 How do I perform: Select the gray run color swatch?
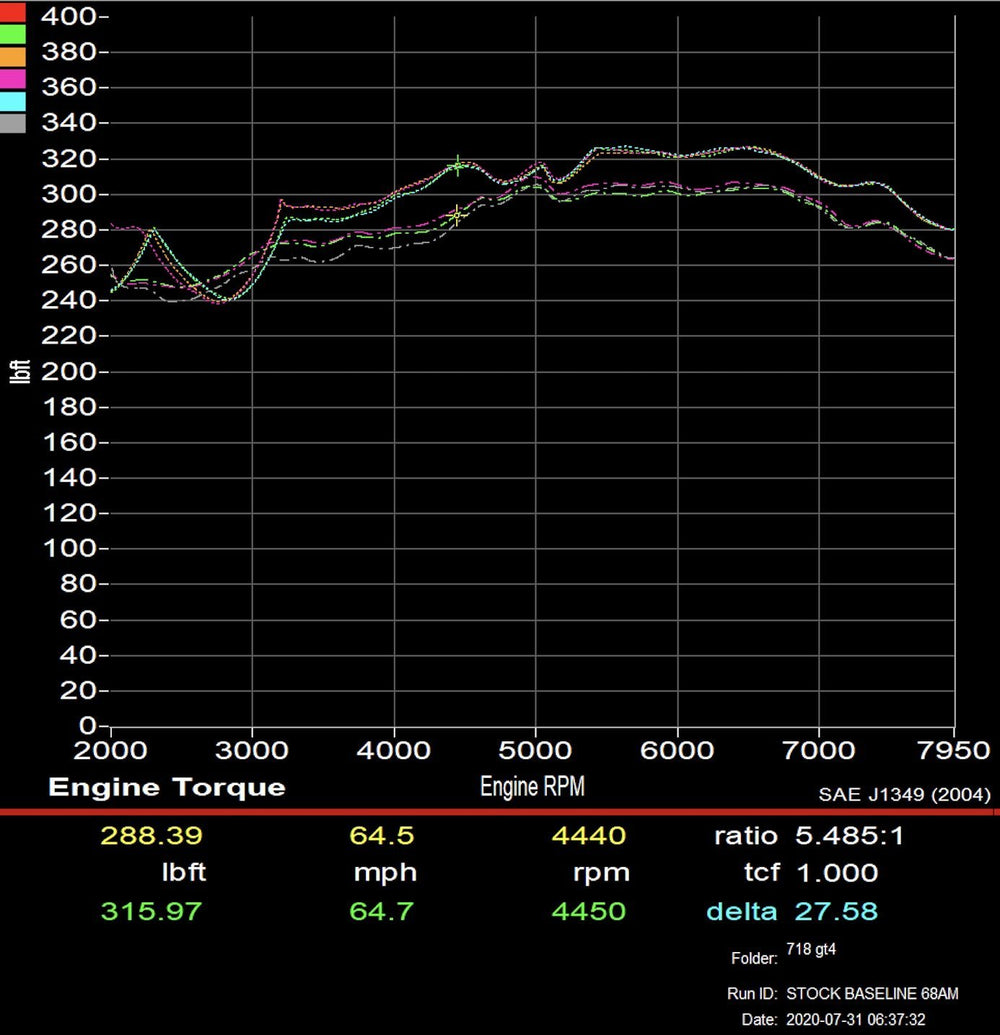click(x=11, y=123)
